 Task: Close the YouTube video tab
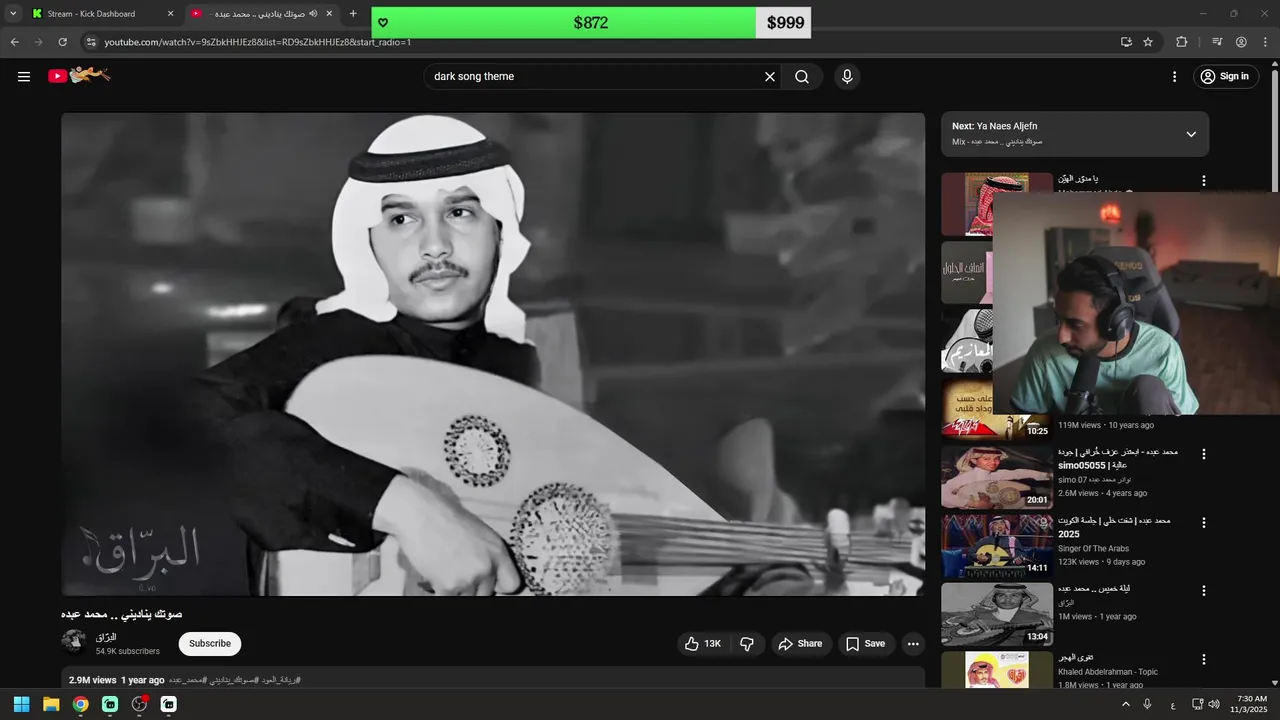pyautogui.click(x=329, y=13)
